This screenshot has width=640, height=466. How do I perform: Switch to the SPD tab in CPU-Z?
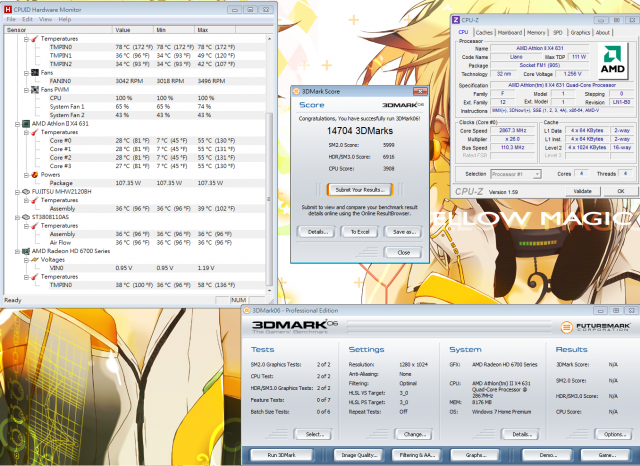[x=558, y=33]
